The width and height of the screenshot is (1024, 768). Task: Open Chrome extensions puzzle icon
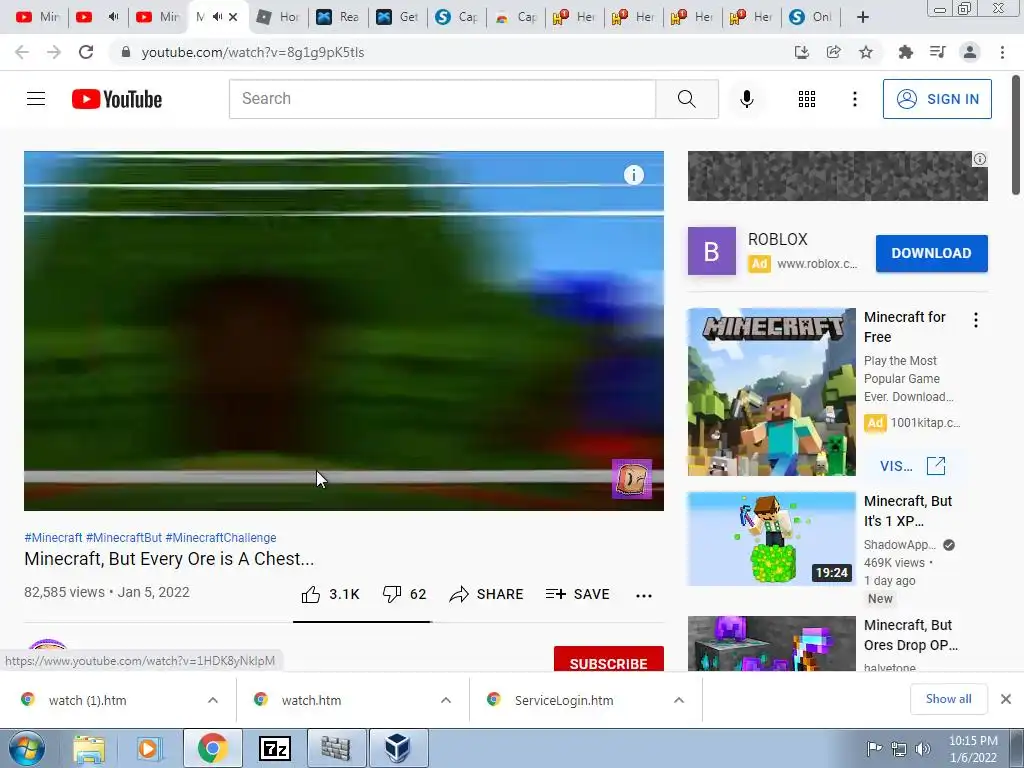[x=905, y=52]
